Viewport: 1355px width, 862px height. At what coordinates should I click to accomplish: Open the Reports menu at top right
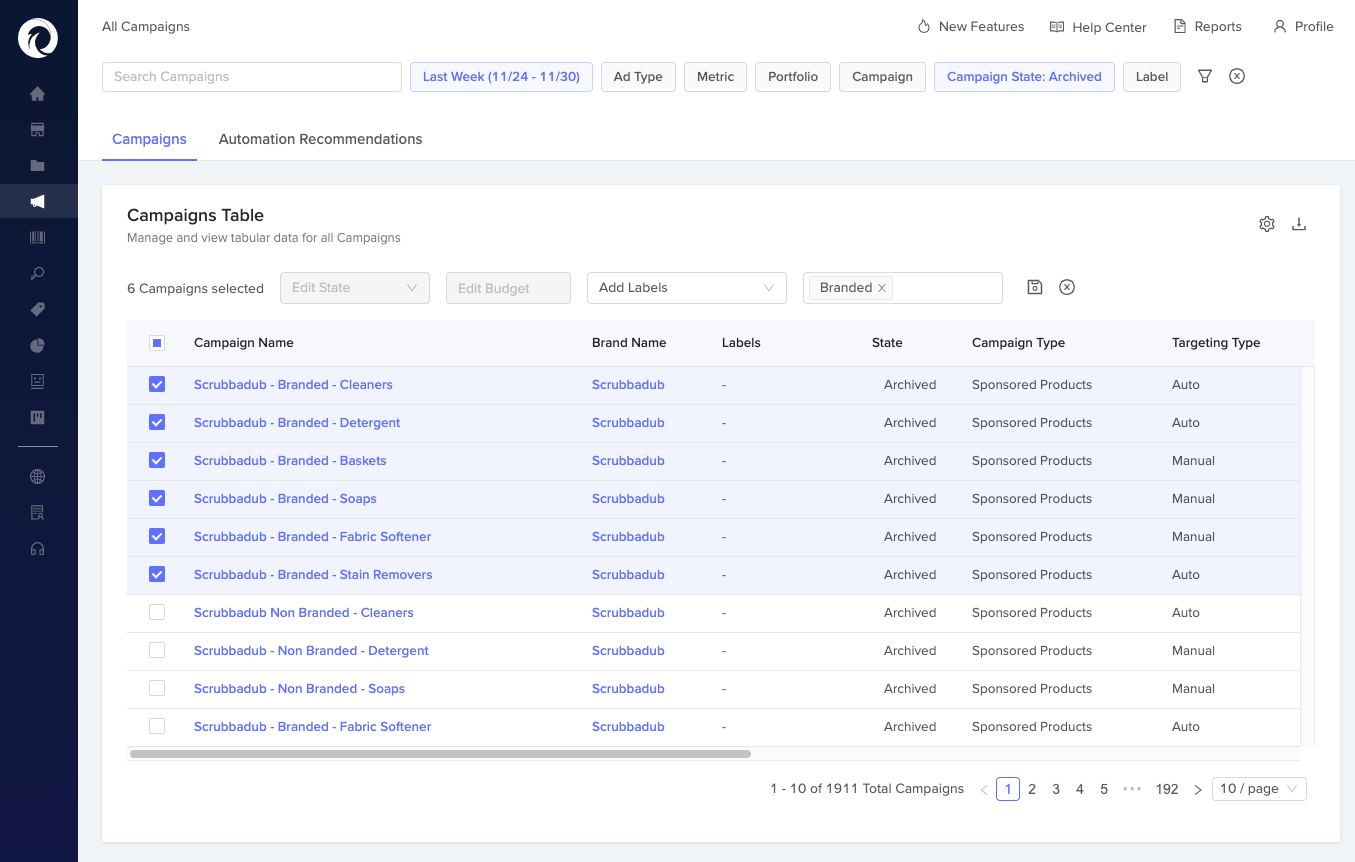click(1207, 26)
